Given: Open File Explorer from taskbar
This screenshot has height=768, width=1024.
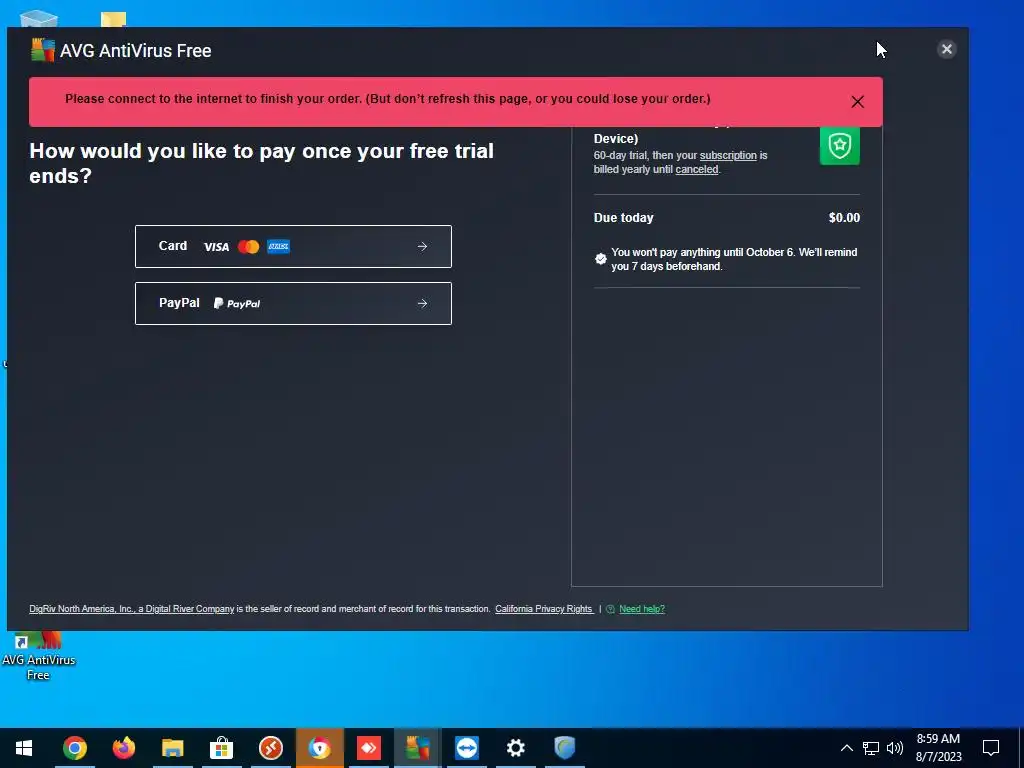Looking at the screenshot, I should [x=172, y=748].
